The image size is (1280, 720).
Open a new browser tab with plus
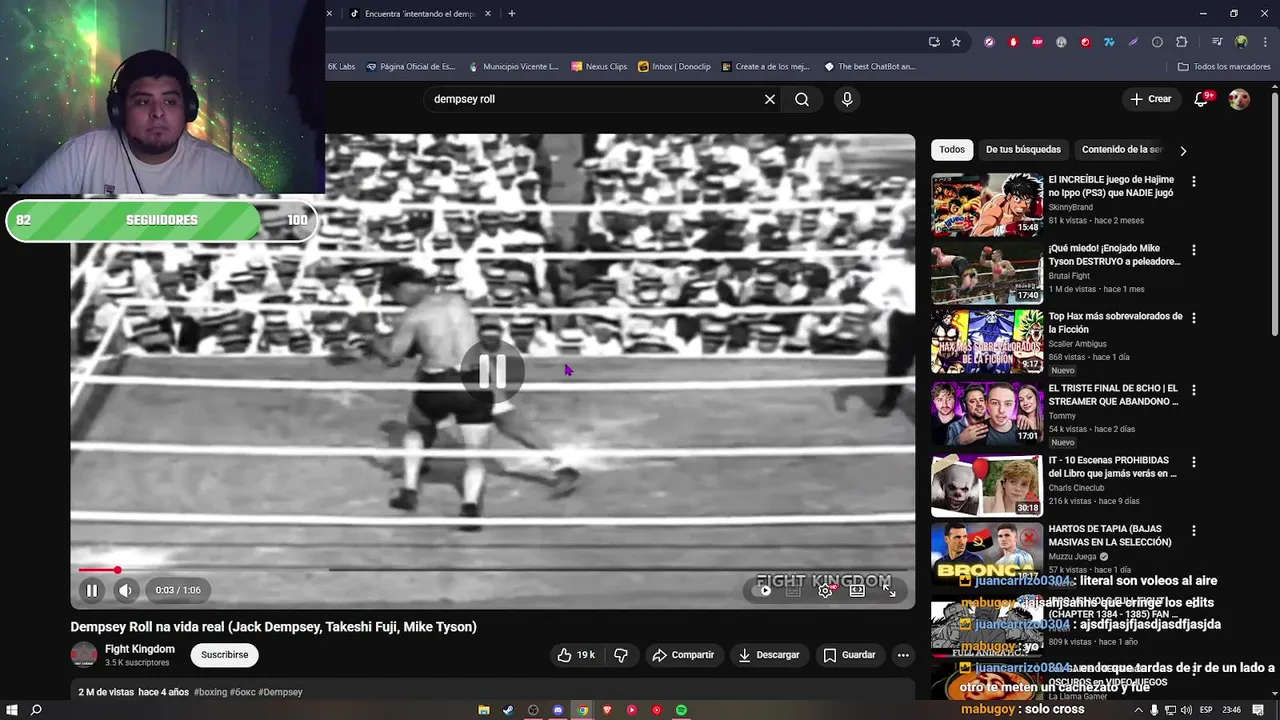(511, 14)
